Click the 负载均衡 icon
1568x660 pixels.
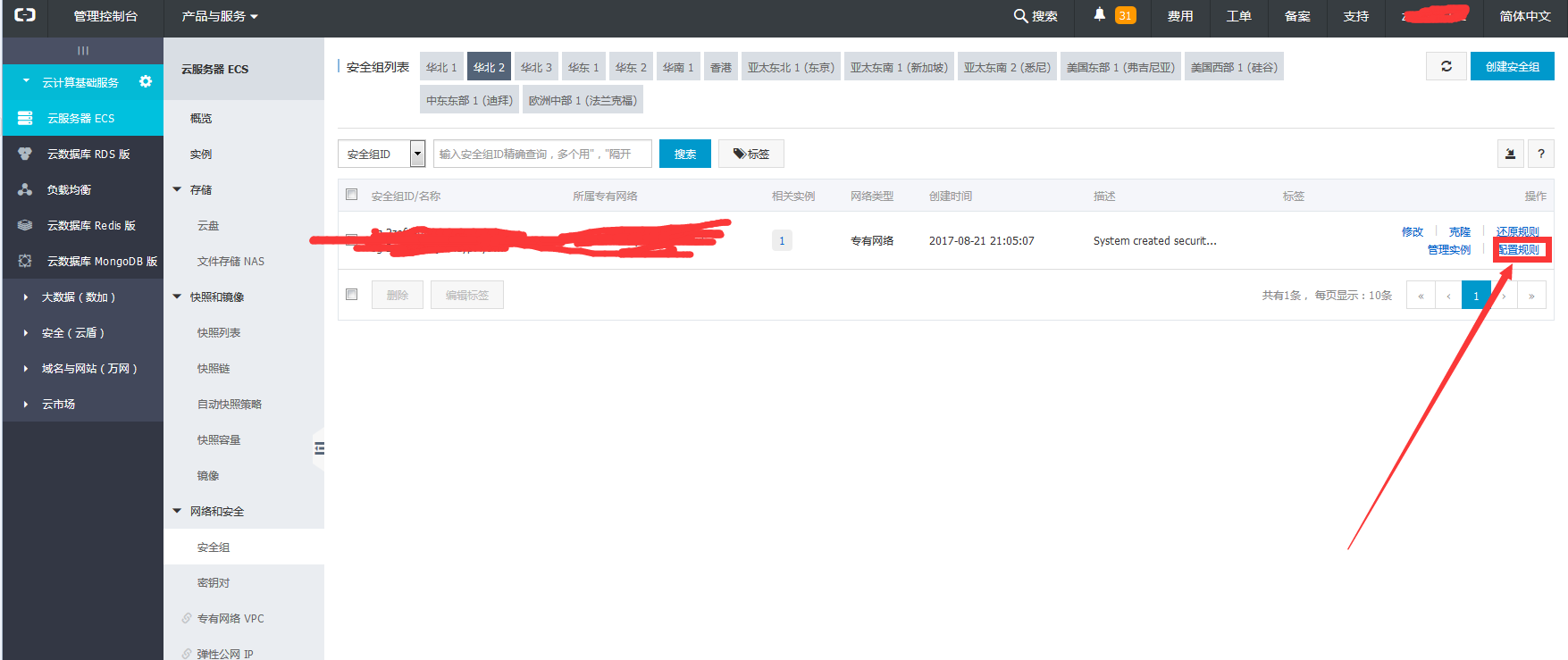[x=25, y=189]
